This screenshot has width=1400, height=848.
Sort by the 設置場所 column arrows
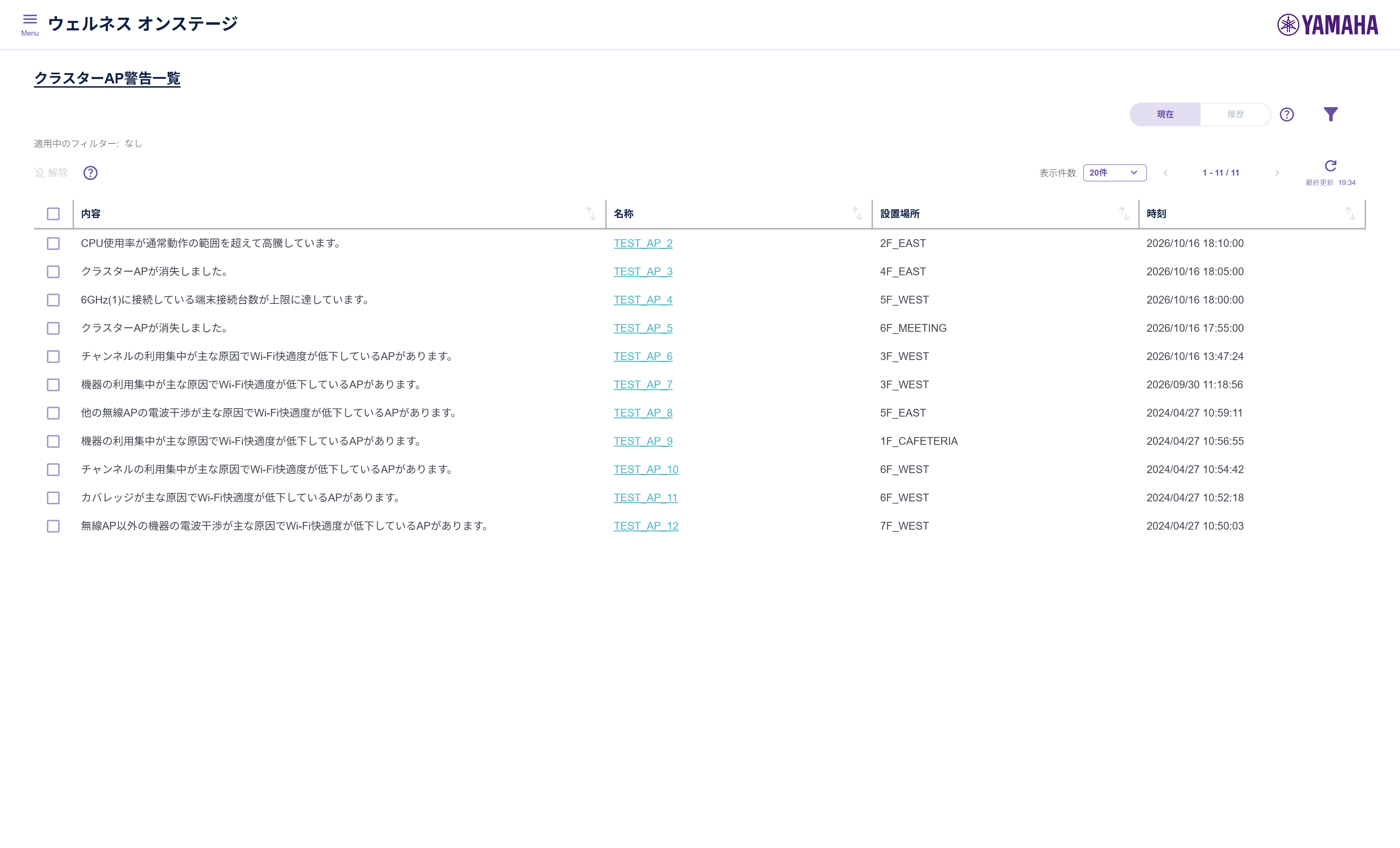(1124, 213)
